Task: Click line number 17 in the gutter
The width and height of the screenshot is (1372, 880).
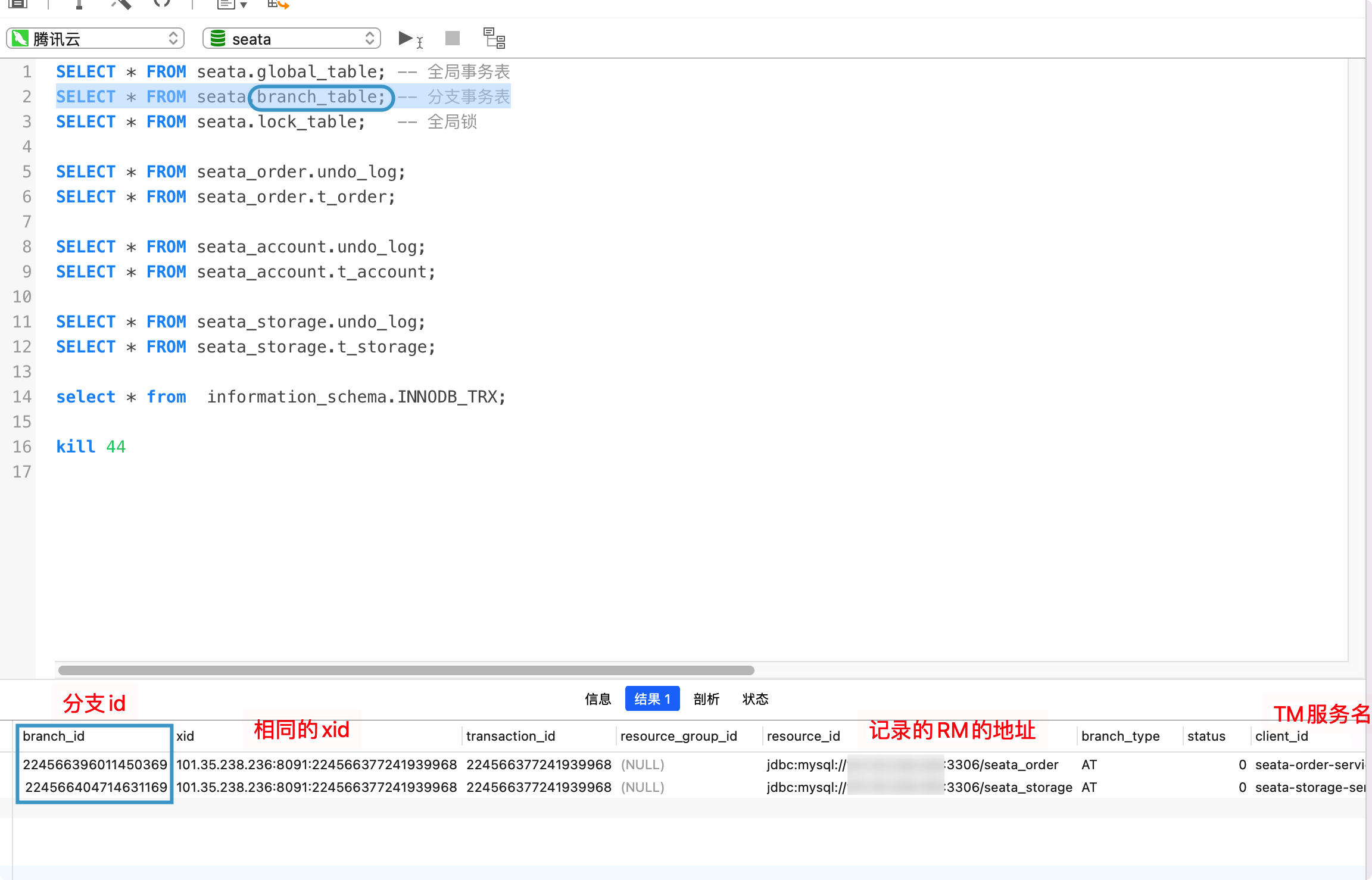Action: click(22, 472)
